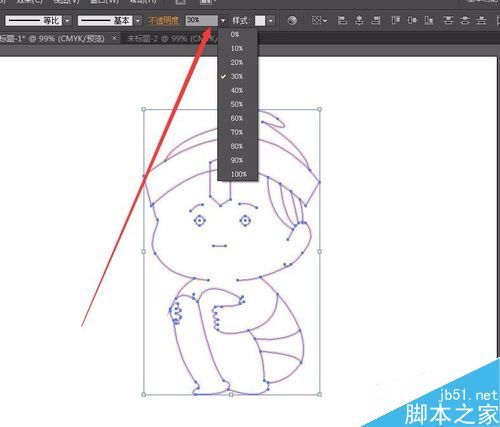Choose 90% in the opacity list
The height and width of the screenshot is (427, 500).
coord(238,160)
